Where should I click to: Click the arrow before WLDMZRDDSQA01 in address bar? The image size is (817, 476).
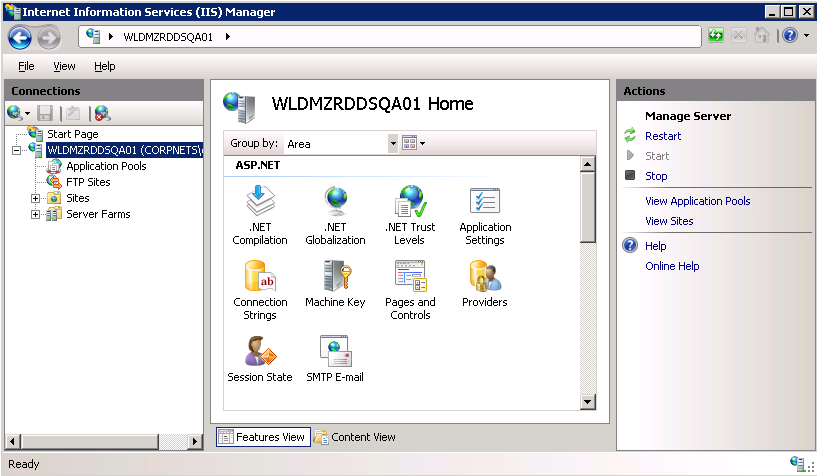(110, 36)
